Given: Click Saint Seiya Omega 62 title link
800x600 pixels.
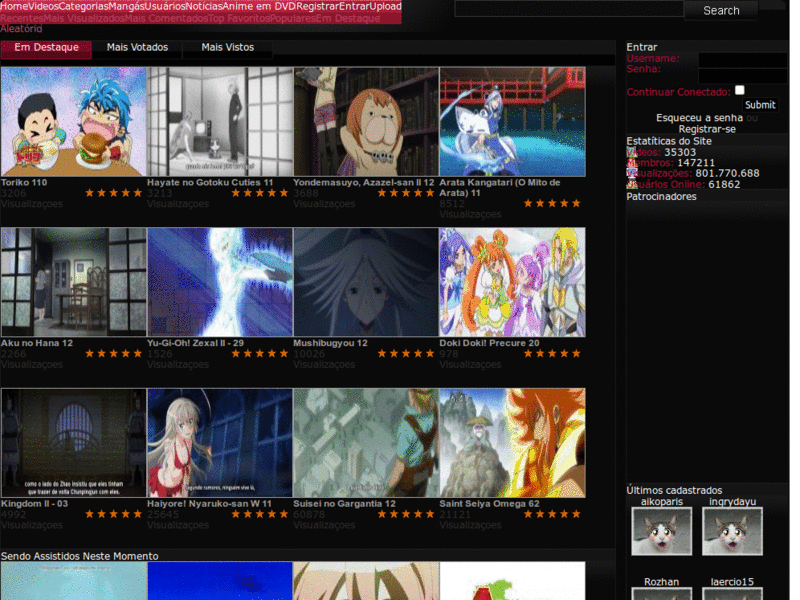Looking at the screenshot, I should tap(489, 504).
